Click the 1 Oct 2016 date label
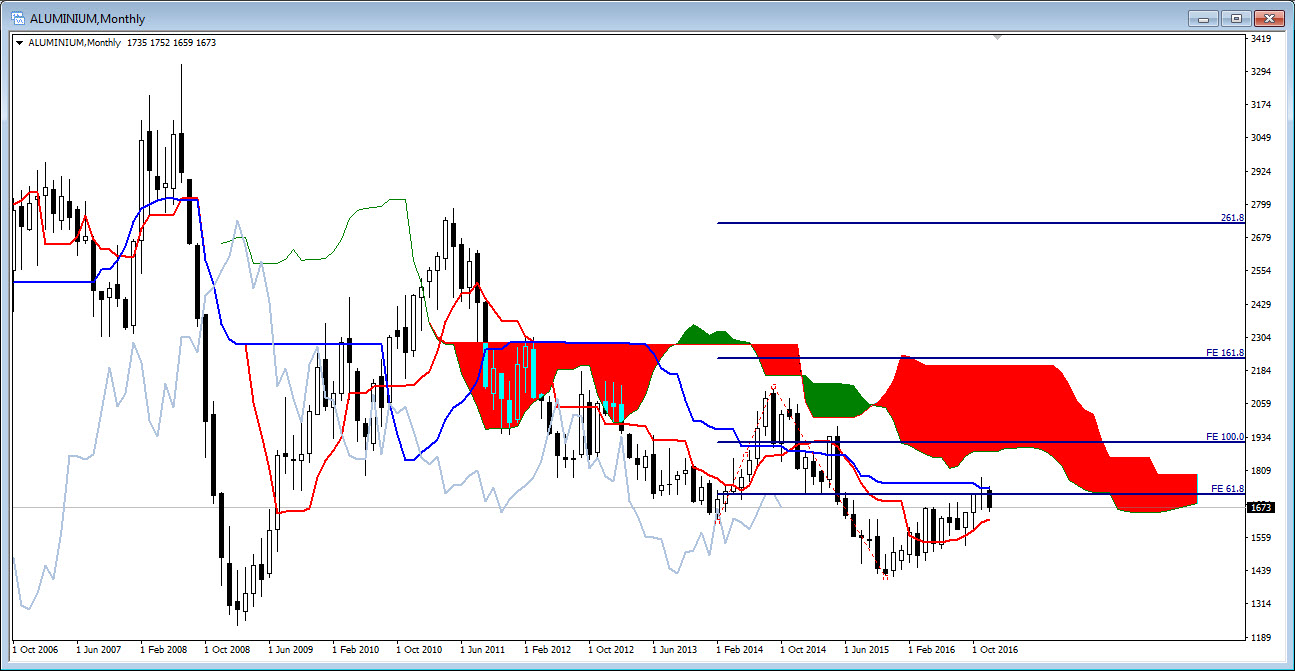 point(996,650)
